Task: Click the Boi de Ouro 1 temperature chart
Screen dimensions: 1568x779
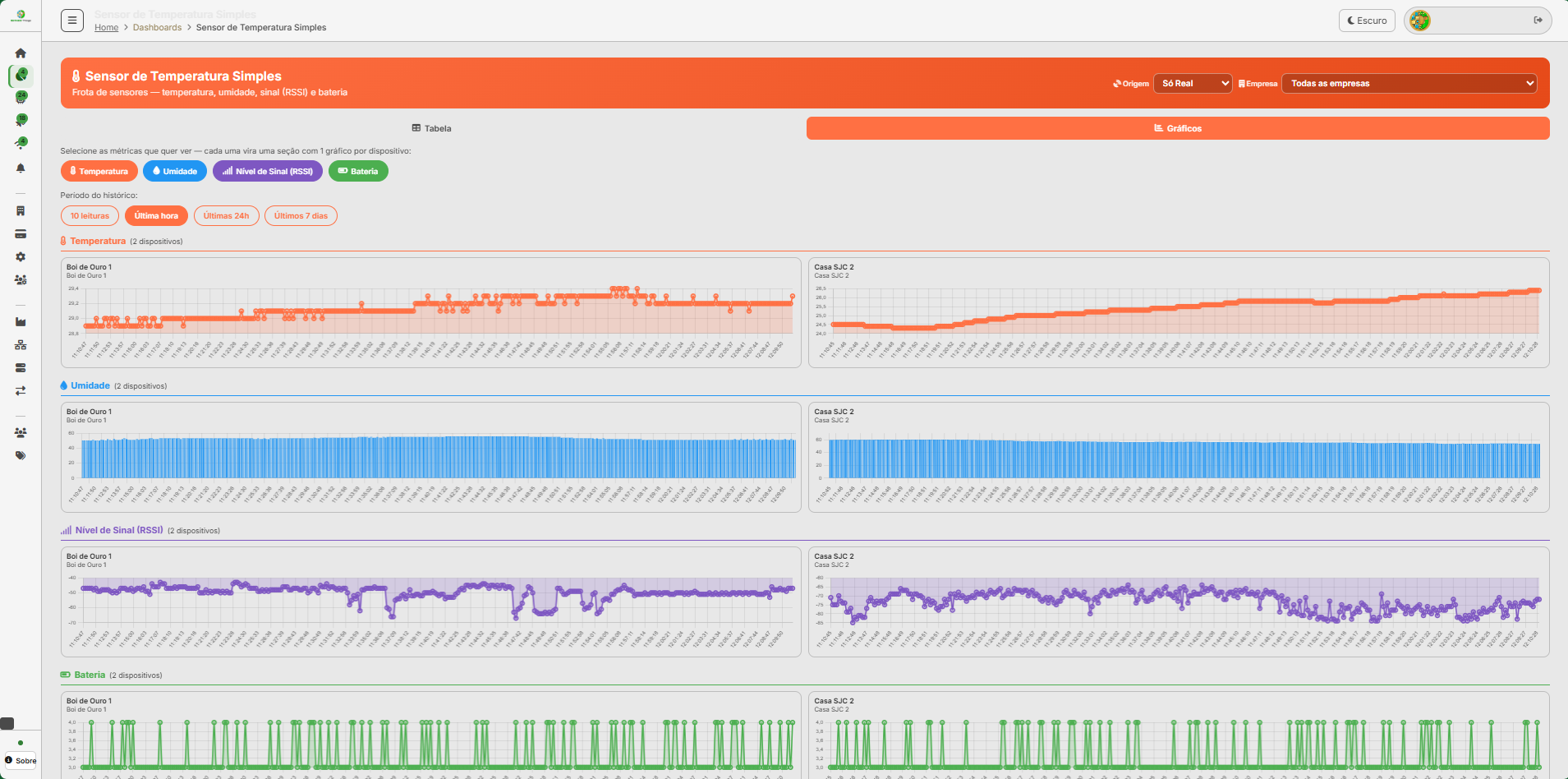Action: (x=431, y=313)
